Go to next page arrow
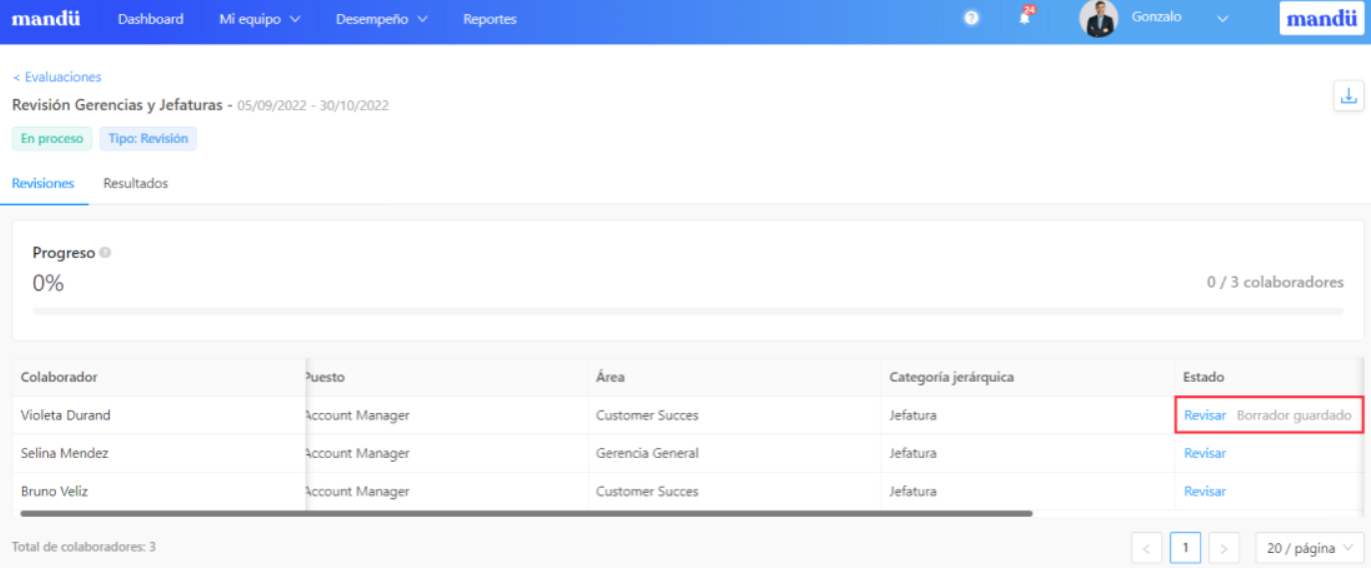 (1224, 548)
